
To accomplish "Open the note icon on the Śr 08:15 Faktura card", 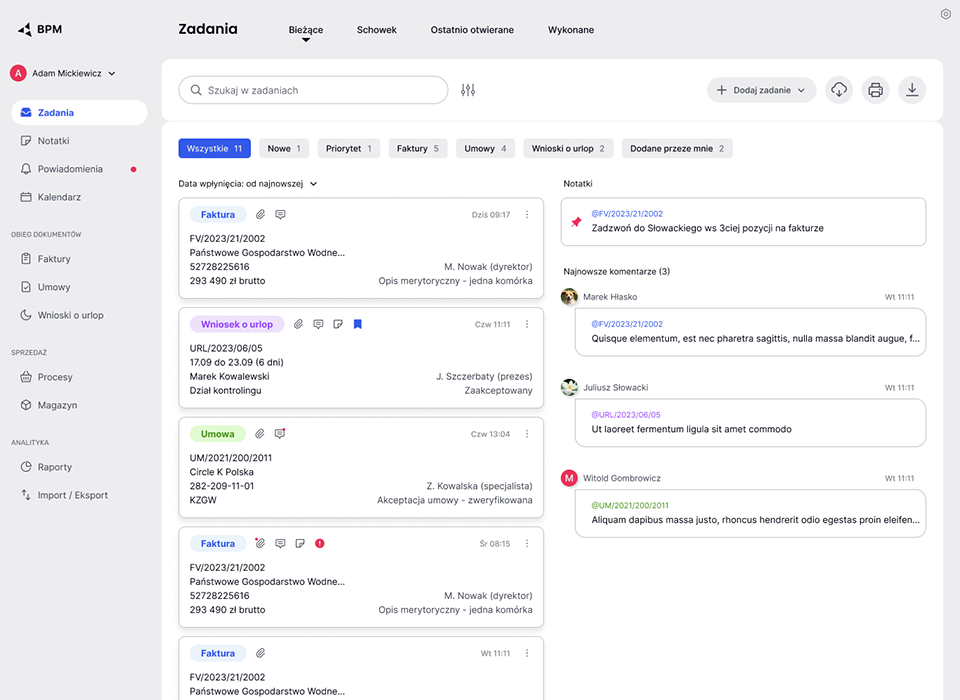I will 300,543.
